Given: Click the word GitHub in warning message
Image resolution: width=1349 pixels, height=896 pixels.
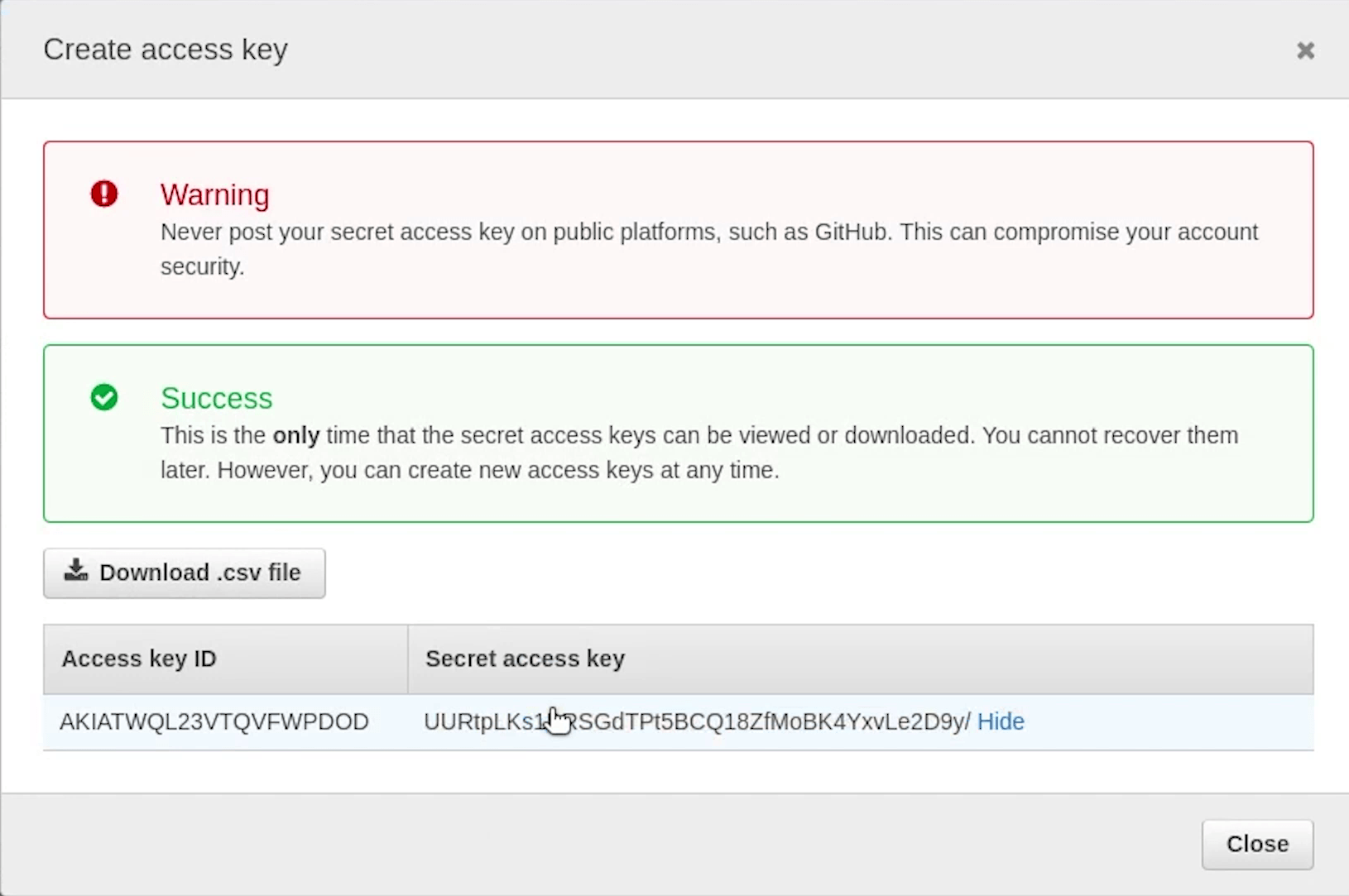Looking at the screenshot, I should (852, 232).
